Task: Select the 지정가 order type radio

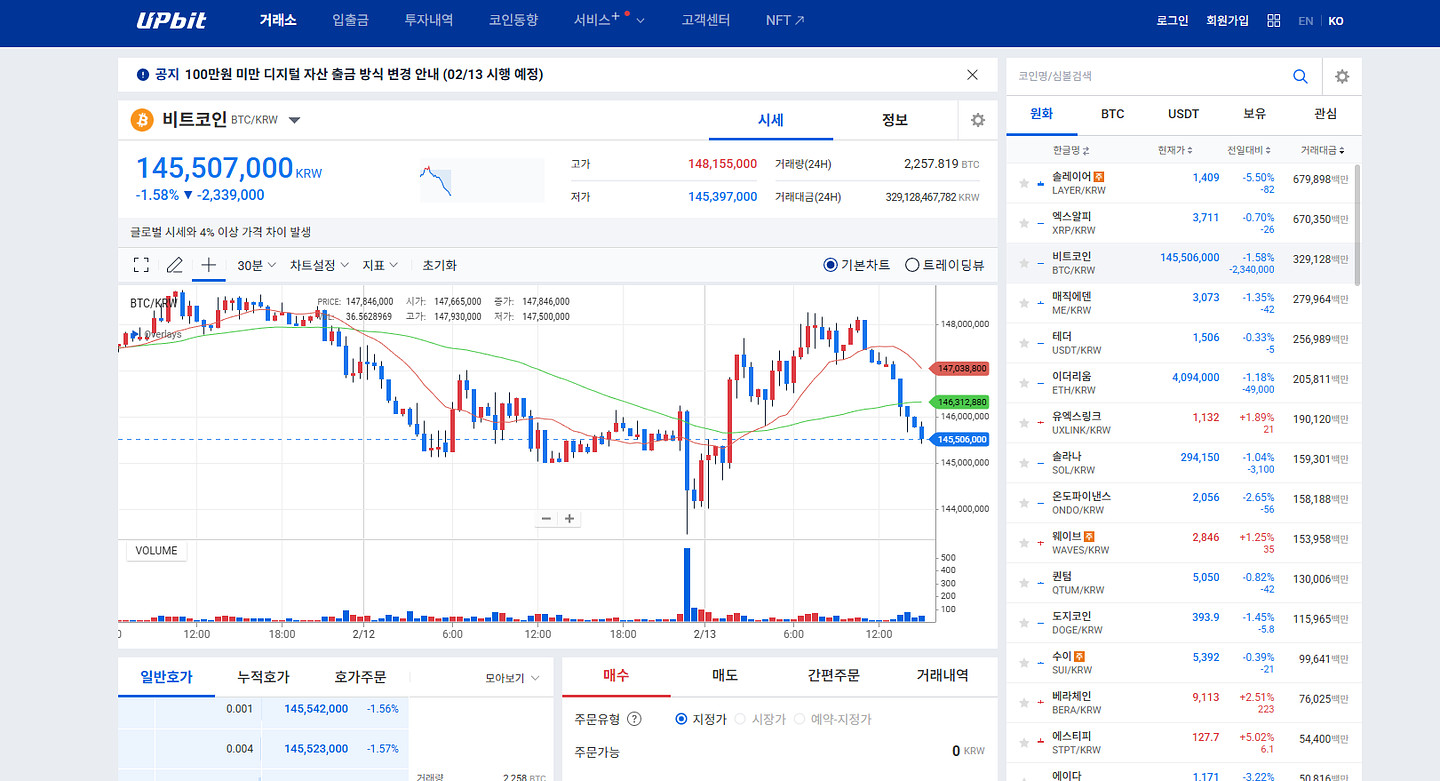Action: tap(682, 719)
